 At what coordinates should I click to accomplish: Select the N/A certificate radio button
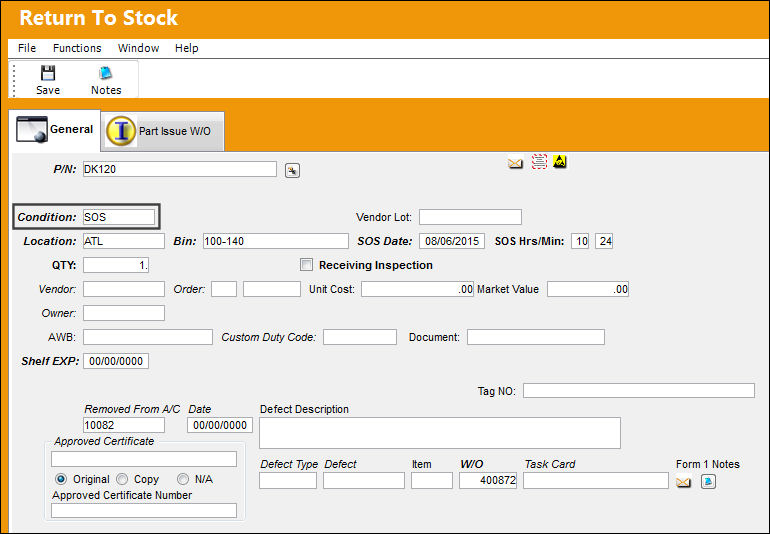[183, 479]
